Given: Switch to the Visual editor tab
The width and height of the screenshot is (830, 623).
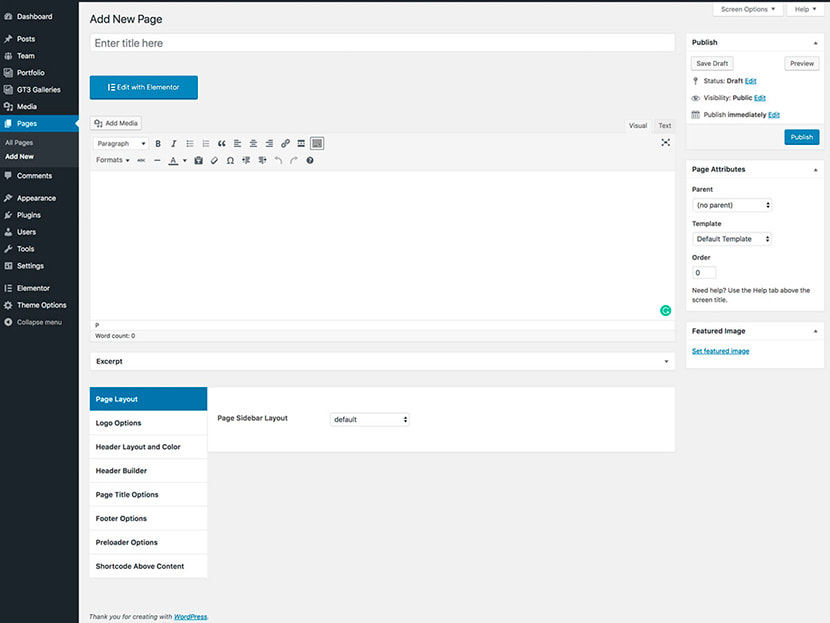Looking at the screenshot, I should 638,125.
